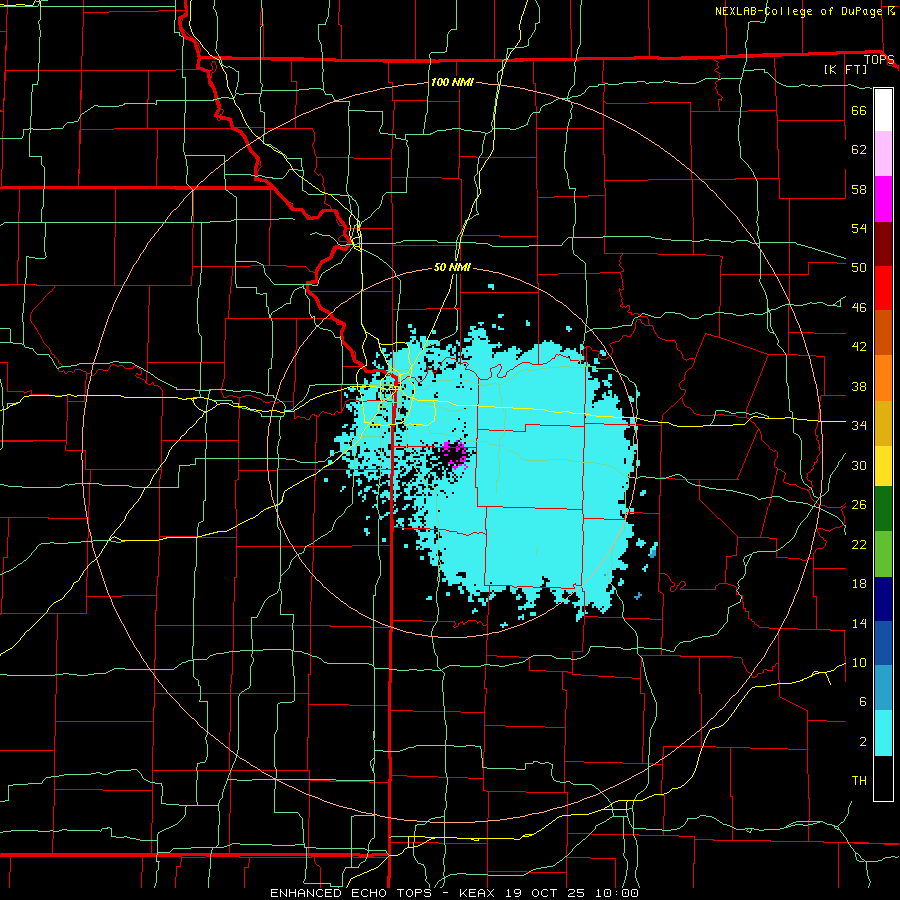
Task: Click the NEXLAB-College of DuPage credit text
Action: [799, 11]
